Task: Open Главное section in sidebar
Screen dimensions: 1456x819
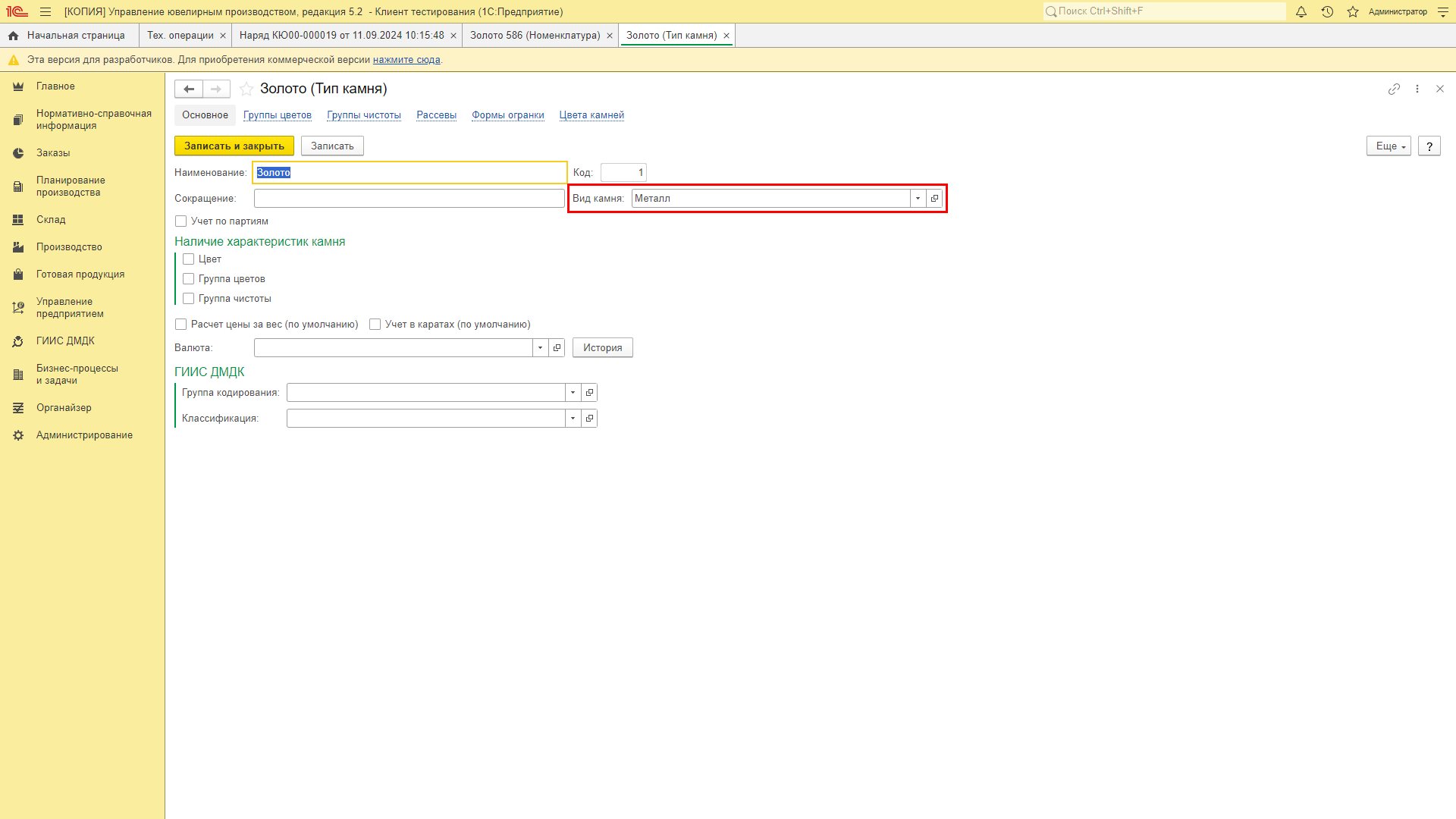Action: pos(55,86)
